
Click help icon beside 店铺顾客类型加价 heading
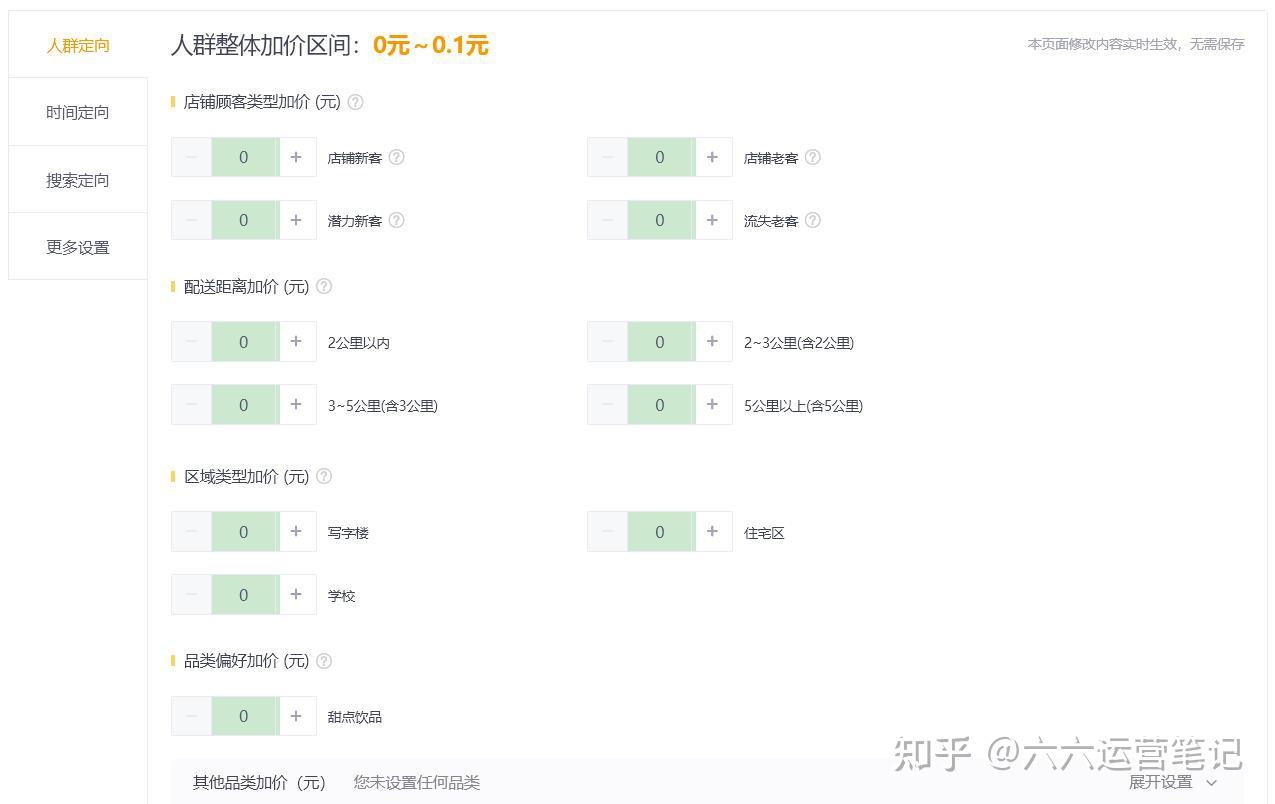click(355, 102)
